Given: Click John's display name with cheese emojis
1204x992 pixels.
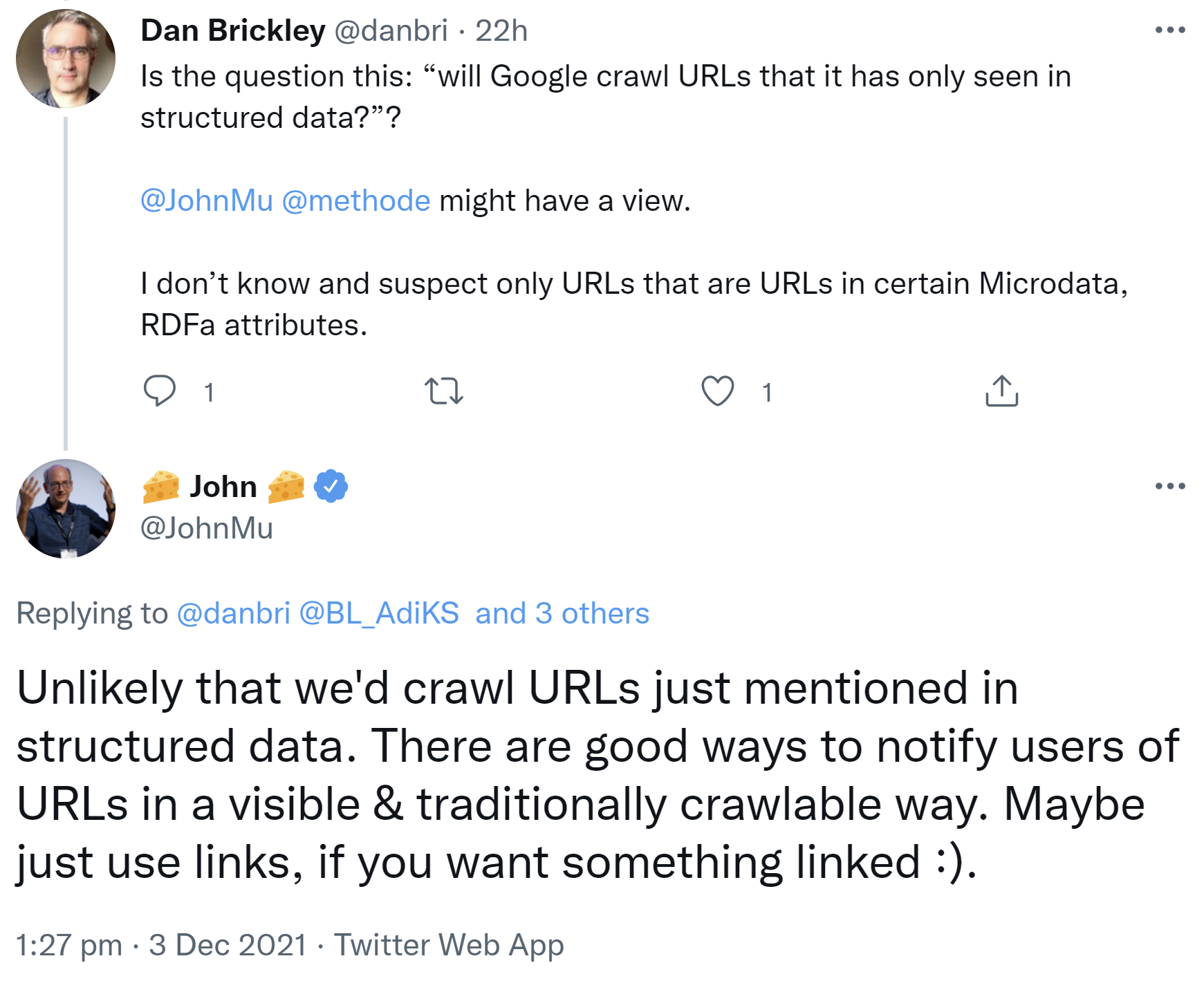Looking at the screenshot, I should pyautogui.click(x=223, y=486).
